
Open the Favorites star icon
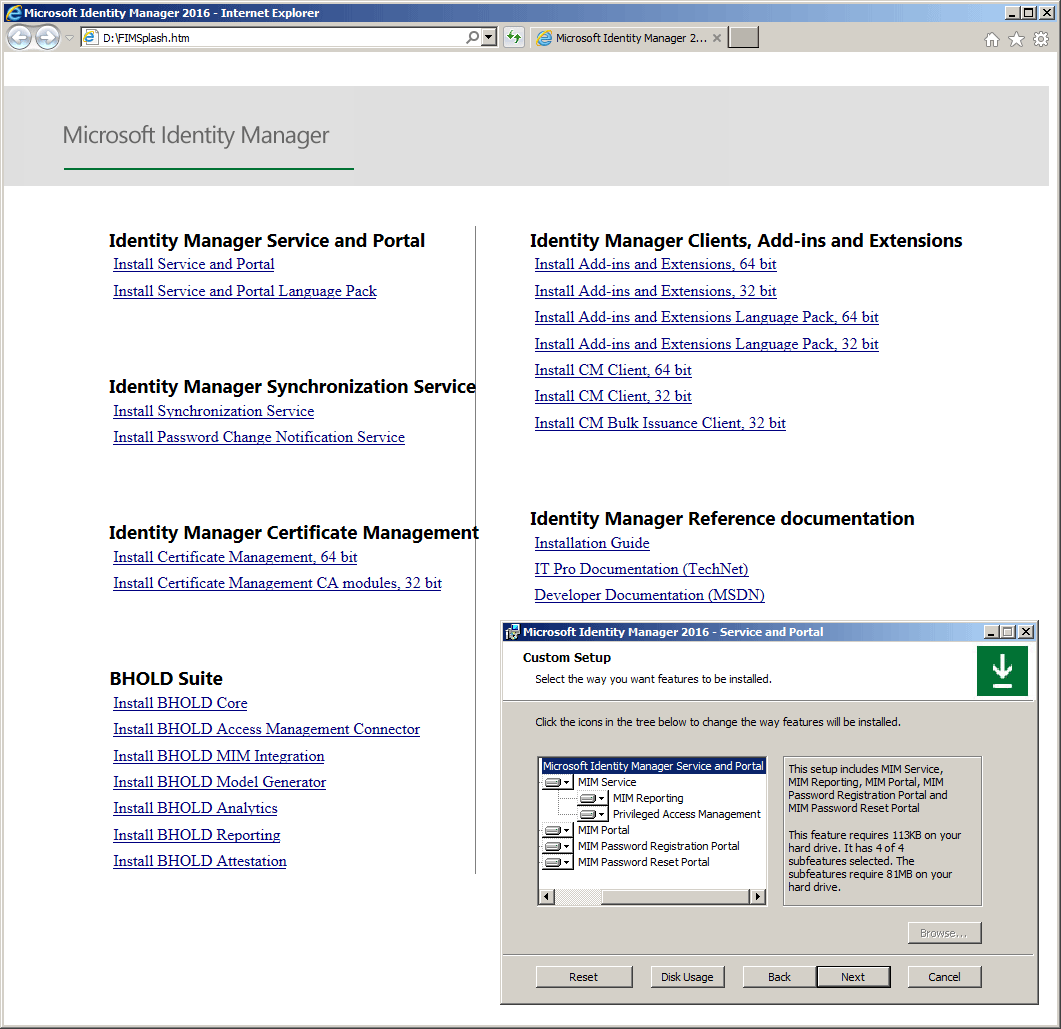coord(1016,39)
